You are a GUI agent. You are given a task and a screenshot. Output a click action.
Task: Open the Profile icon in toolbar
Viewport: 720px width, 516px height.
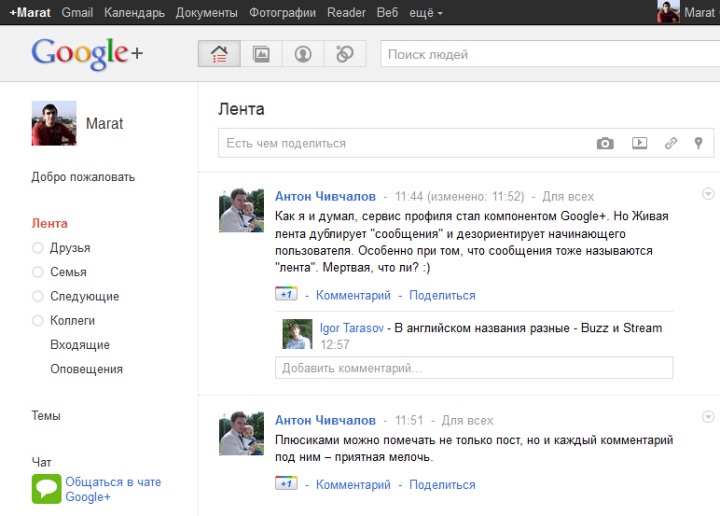pos(302,55)
